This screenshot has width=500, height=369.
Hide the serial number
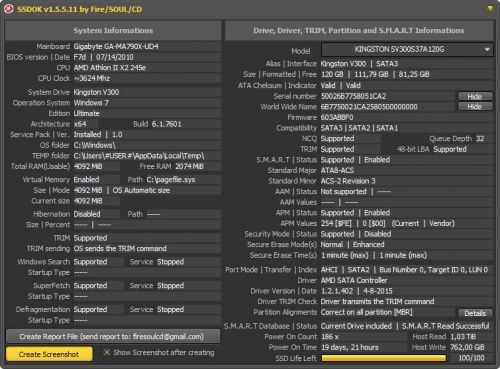(475, 96)
